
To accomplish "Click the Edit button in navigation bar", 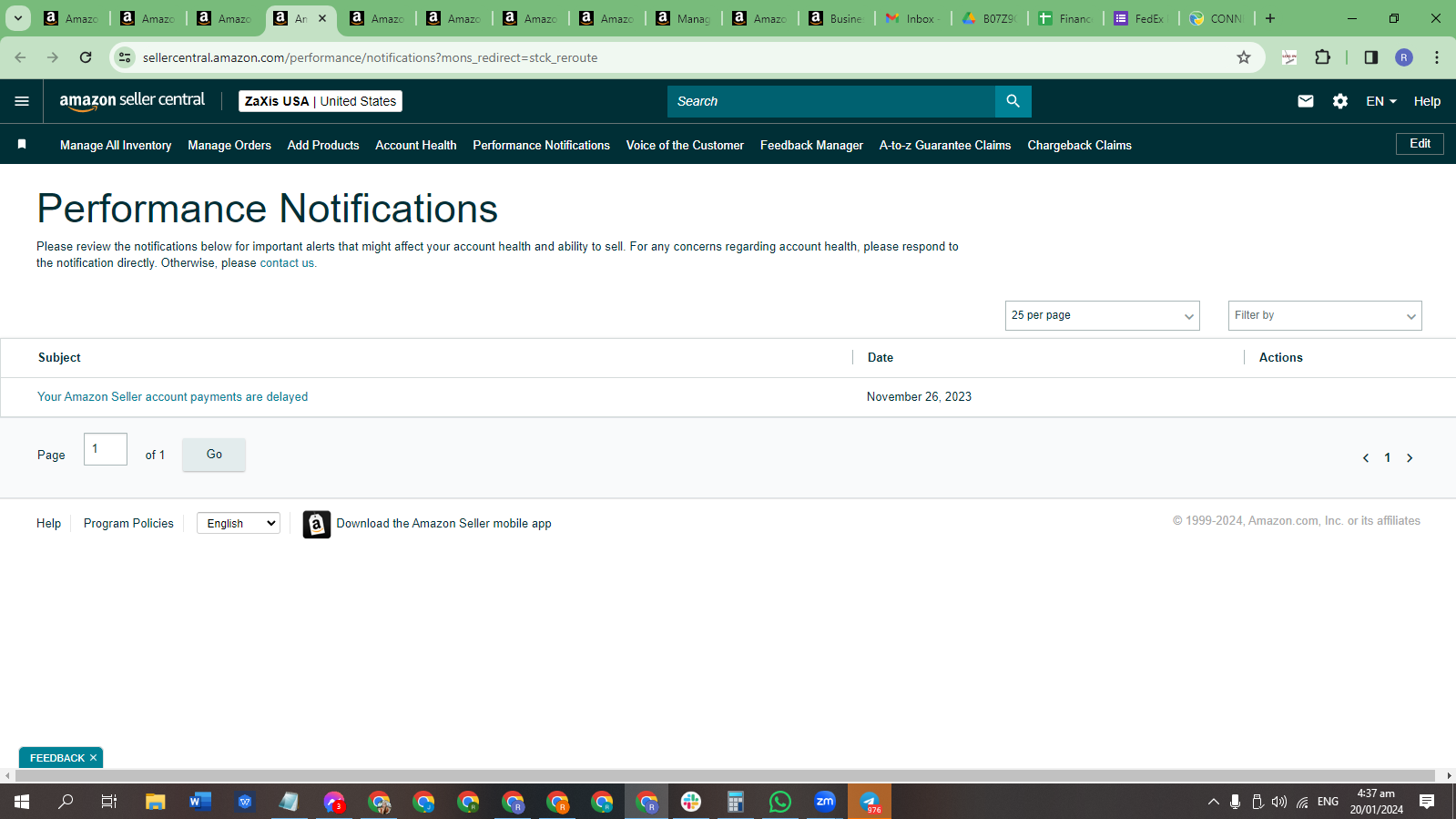I will [1420, 144].
